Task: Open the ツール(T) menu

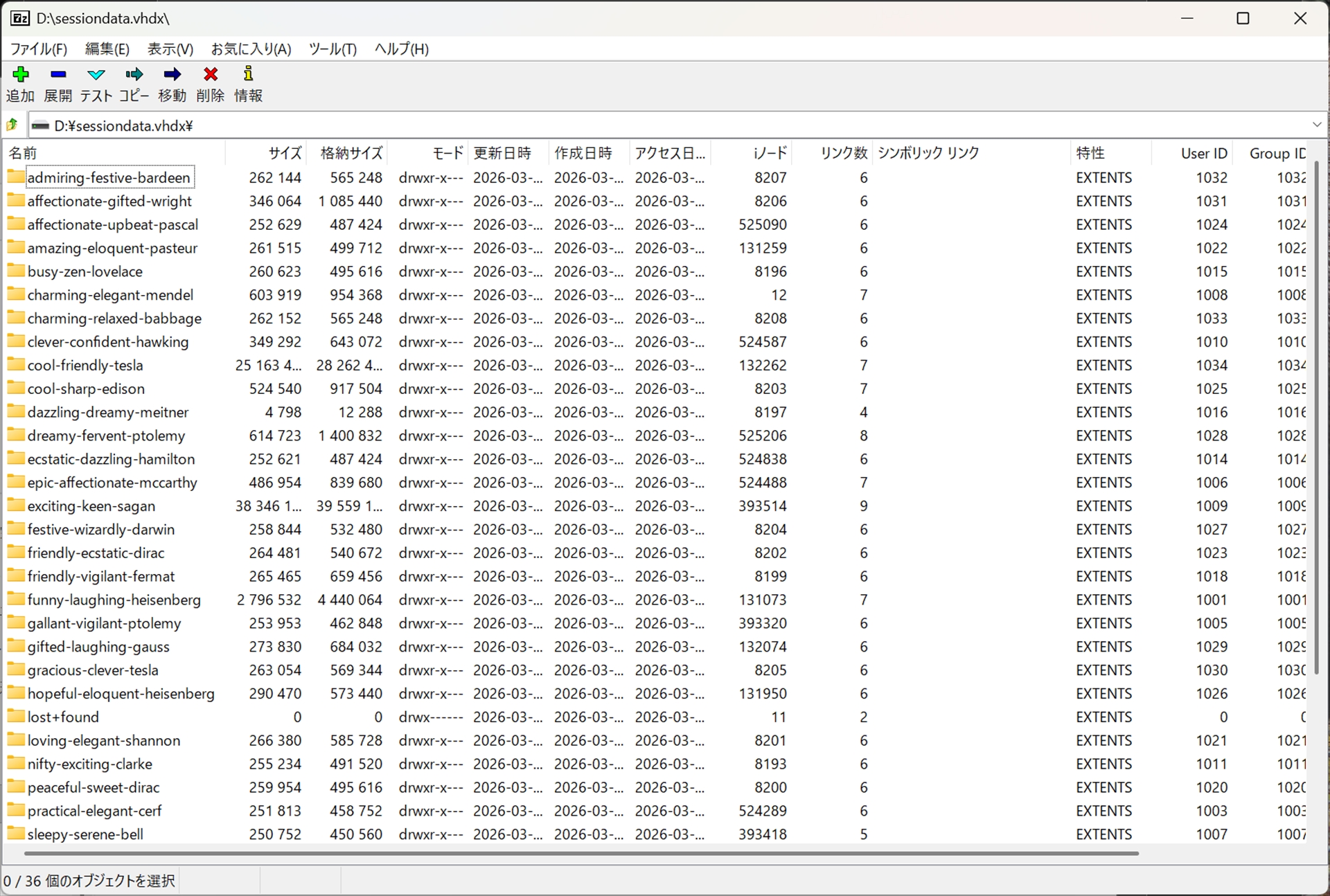Action: tap(332, 49)
